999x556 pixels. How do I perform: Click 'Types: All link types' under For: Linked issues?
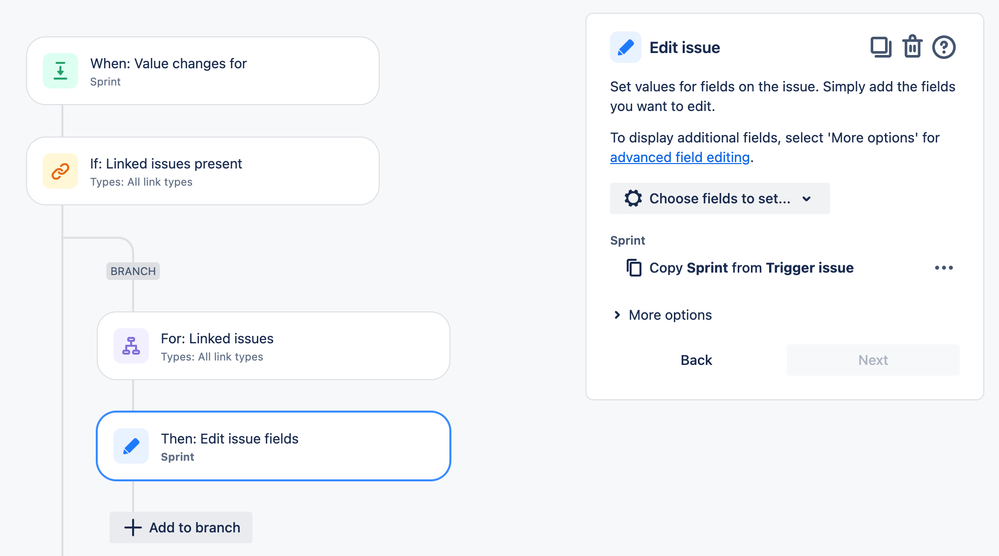pos(212,357)
